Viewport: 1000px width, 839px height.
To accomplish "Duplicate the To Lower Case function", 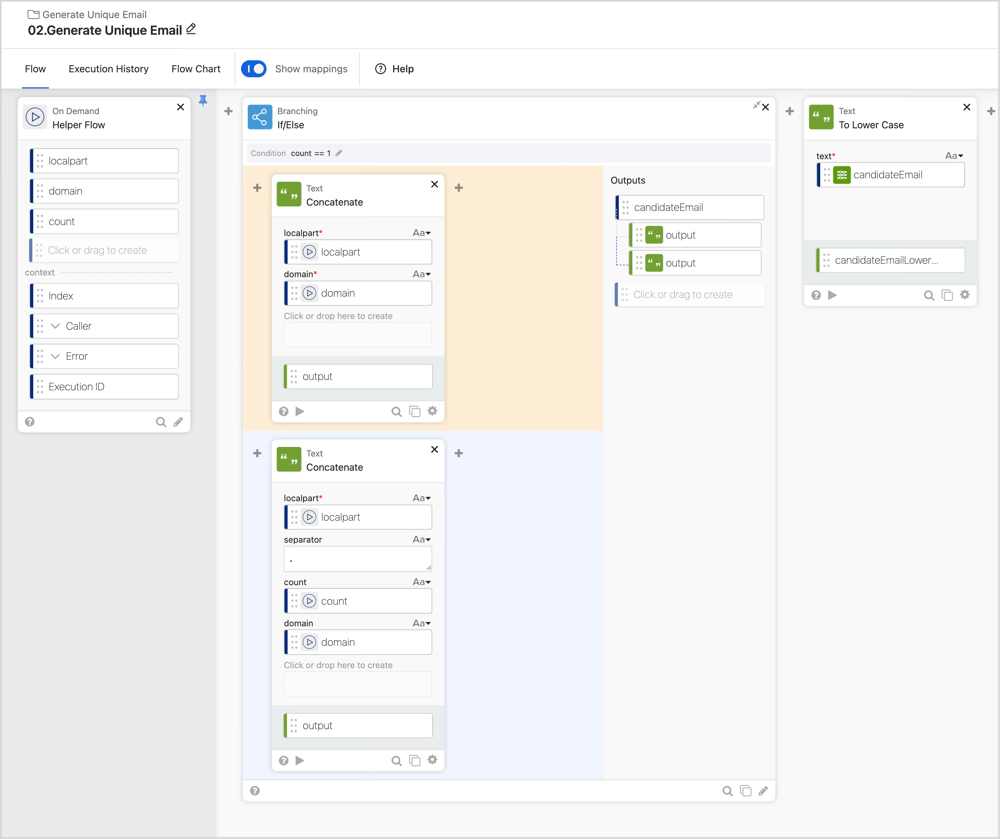I will coord(948,295).
